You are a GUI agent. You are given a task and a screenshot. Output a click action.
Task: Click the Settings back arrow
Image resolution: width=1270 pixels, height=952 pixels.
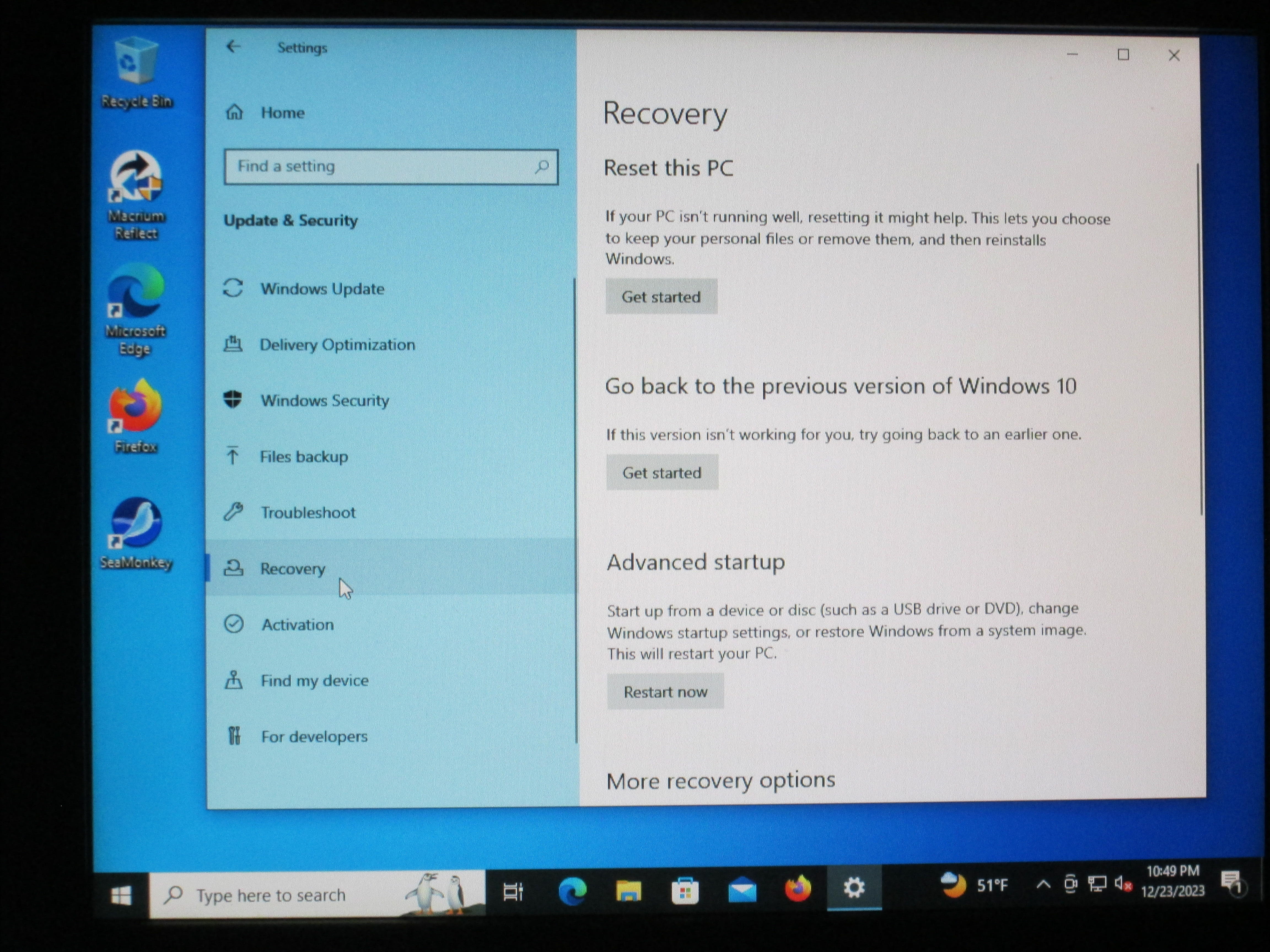point(233,47)
